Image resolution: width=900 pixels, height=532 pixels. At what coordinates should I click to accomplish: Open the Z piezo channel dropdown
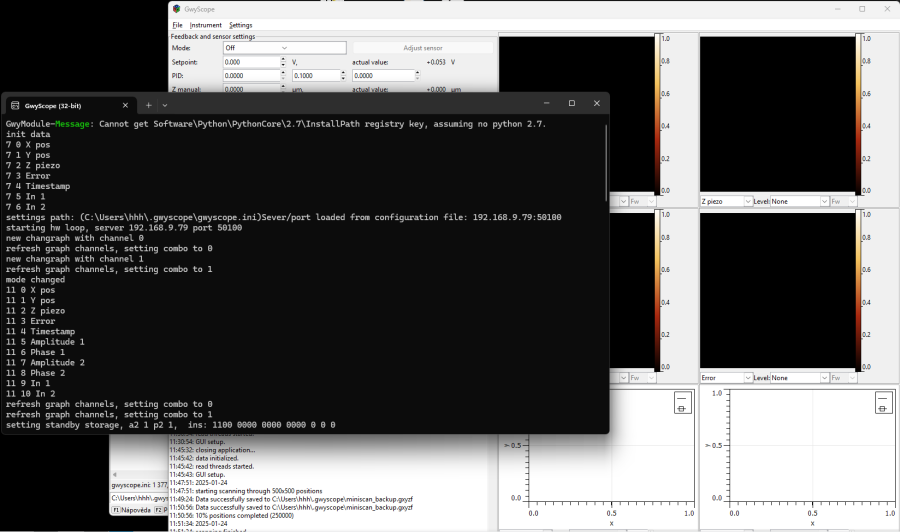click(725, 201)
